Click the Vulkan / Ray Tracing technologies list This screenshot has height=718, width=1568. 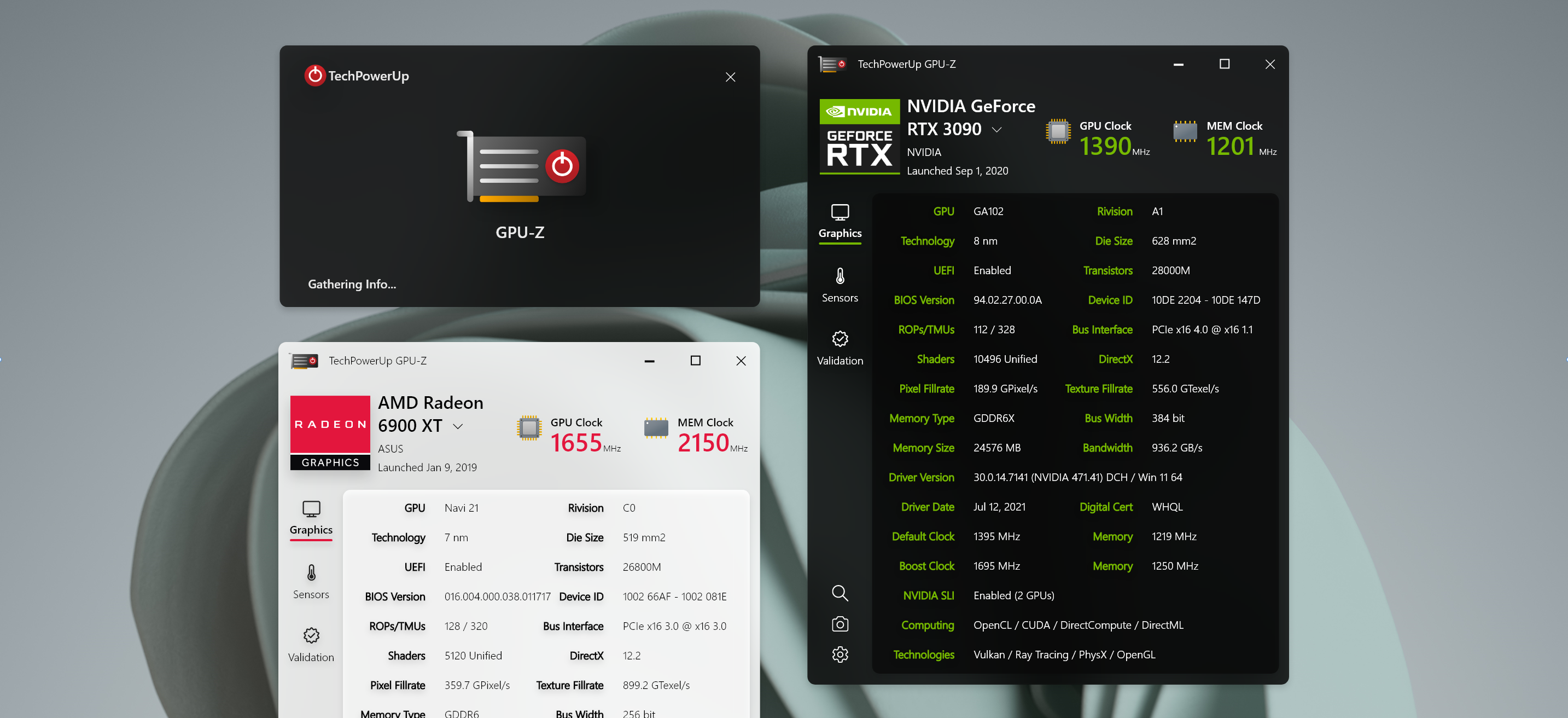click(x=1064, y=654)
